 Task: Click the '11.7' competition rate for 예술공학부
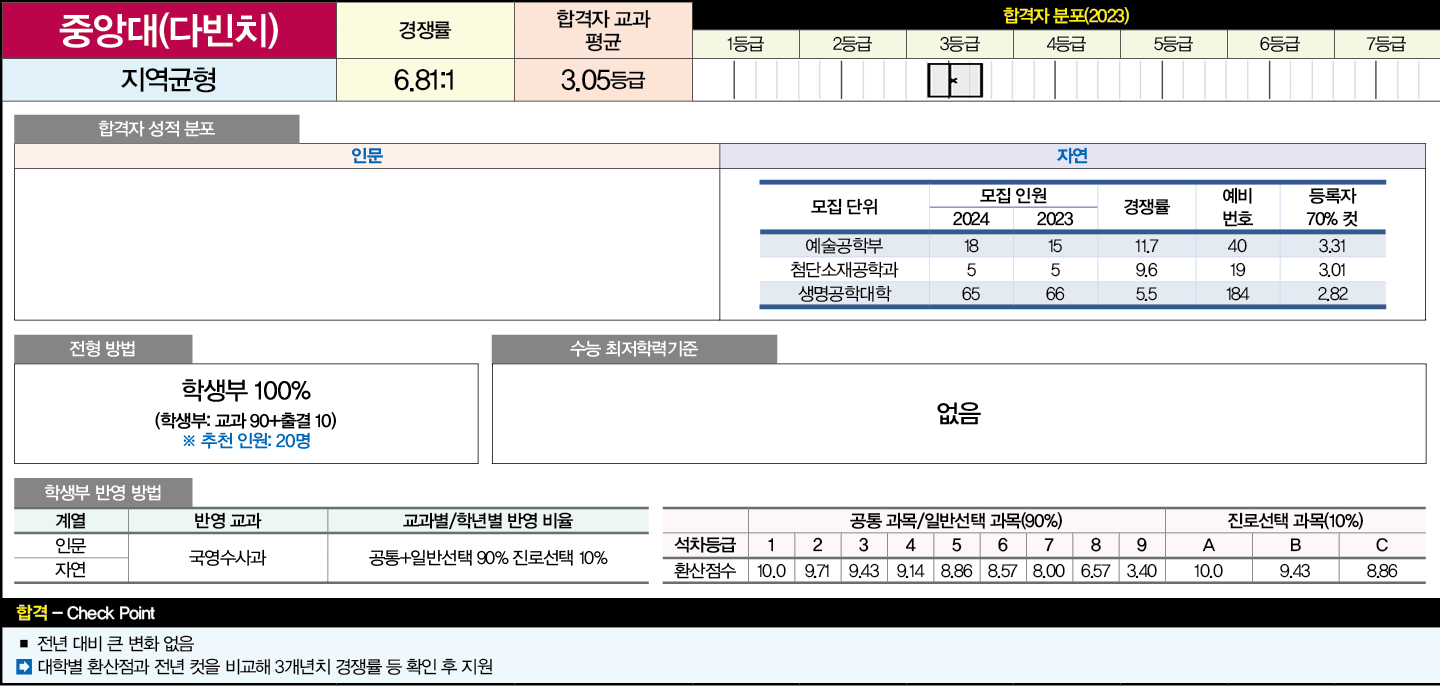pos(1146,245)
